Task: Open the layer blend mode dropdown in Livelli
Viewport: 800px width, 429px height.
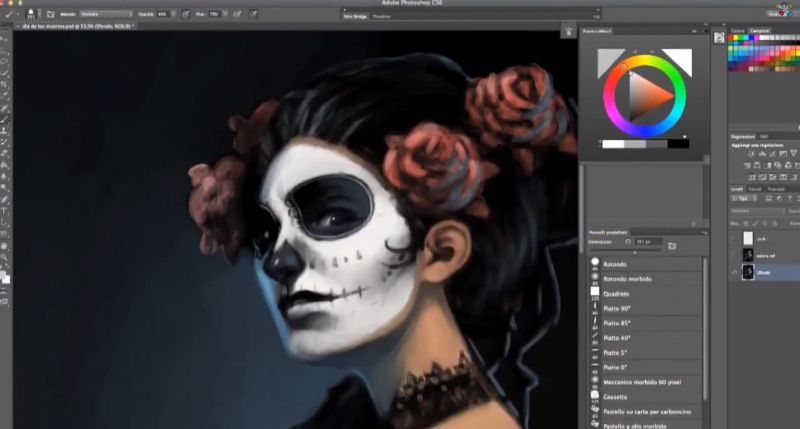Action: 759,211
